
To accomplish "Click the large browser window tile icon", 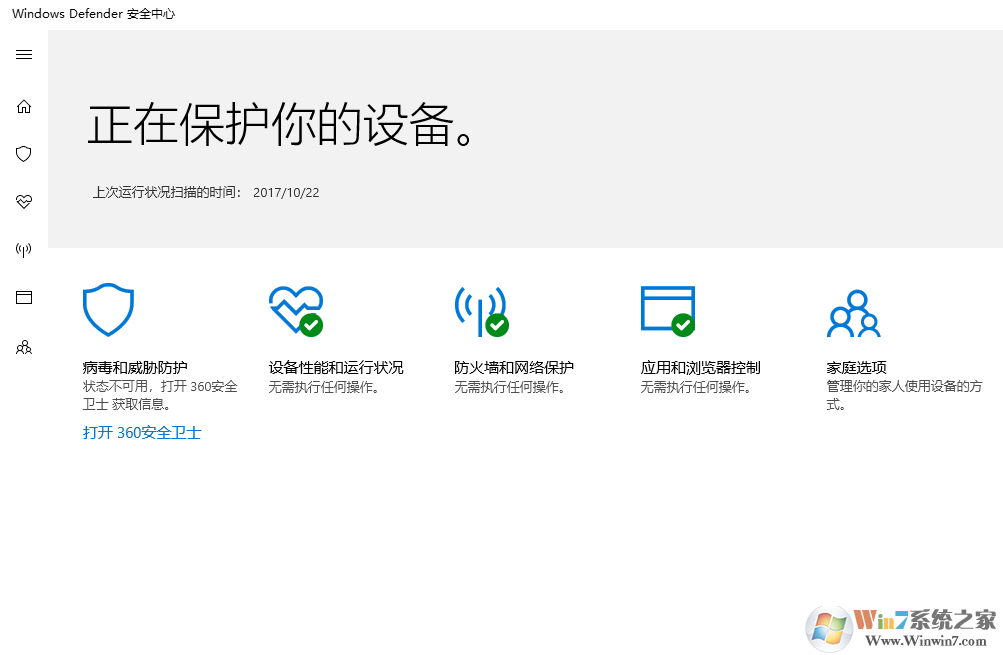I will pyautogui.click(x=667, y=310).
